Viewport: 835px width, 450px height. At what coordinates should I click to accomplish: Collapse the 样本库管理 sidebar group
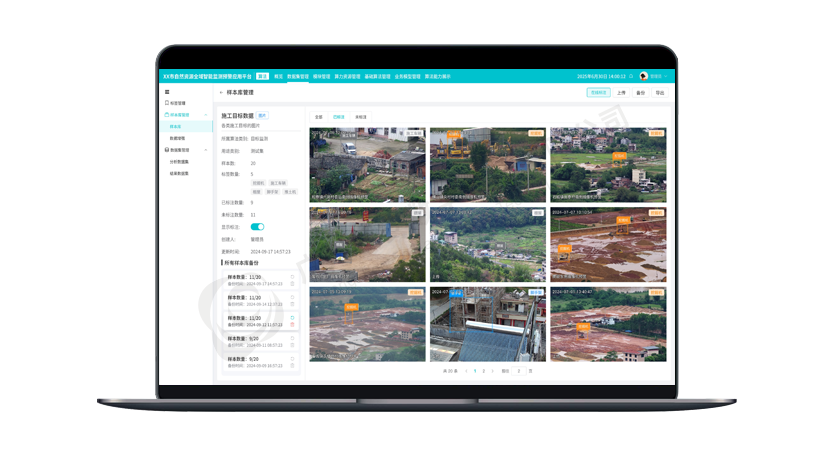(207, 115)
